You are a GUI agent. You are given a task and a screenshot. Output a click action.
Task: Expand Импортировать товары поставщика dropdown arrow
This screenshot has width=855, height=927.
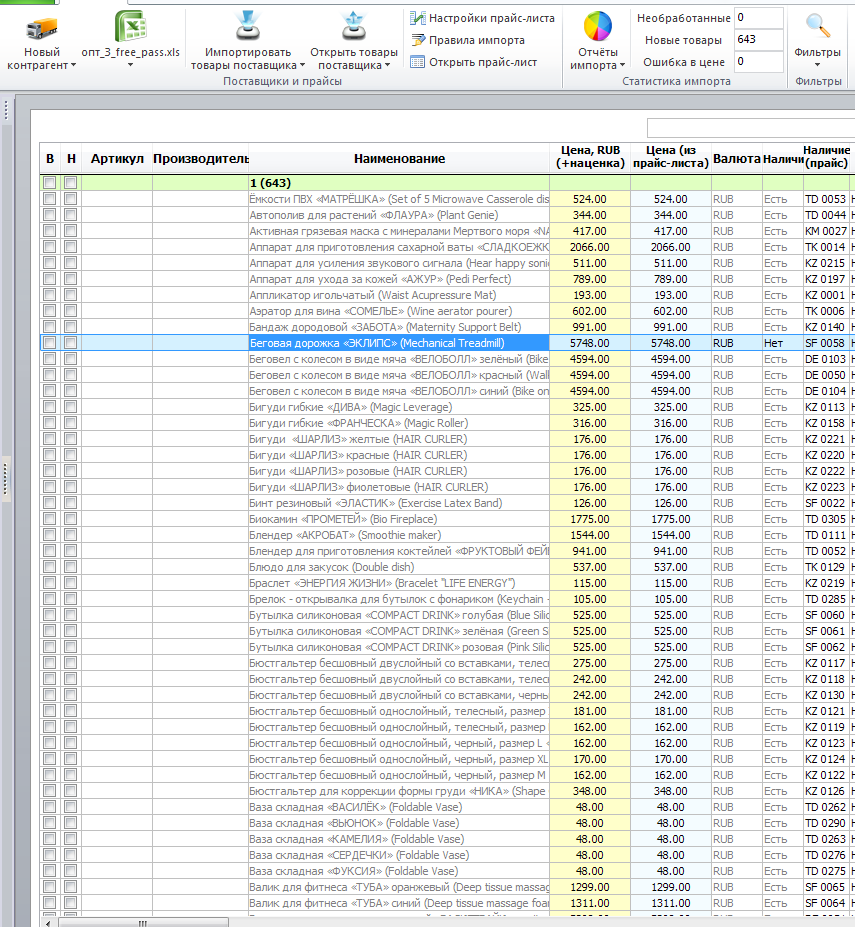302,66
